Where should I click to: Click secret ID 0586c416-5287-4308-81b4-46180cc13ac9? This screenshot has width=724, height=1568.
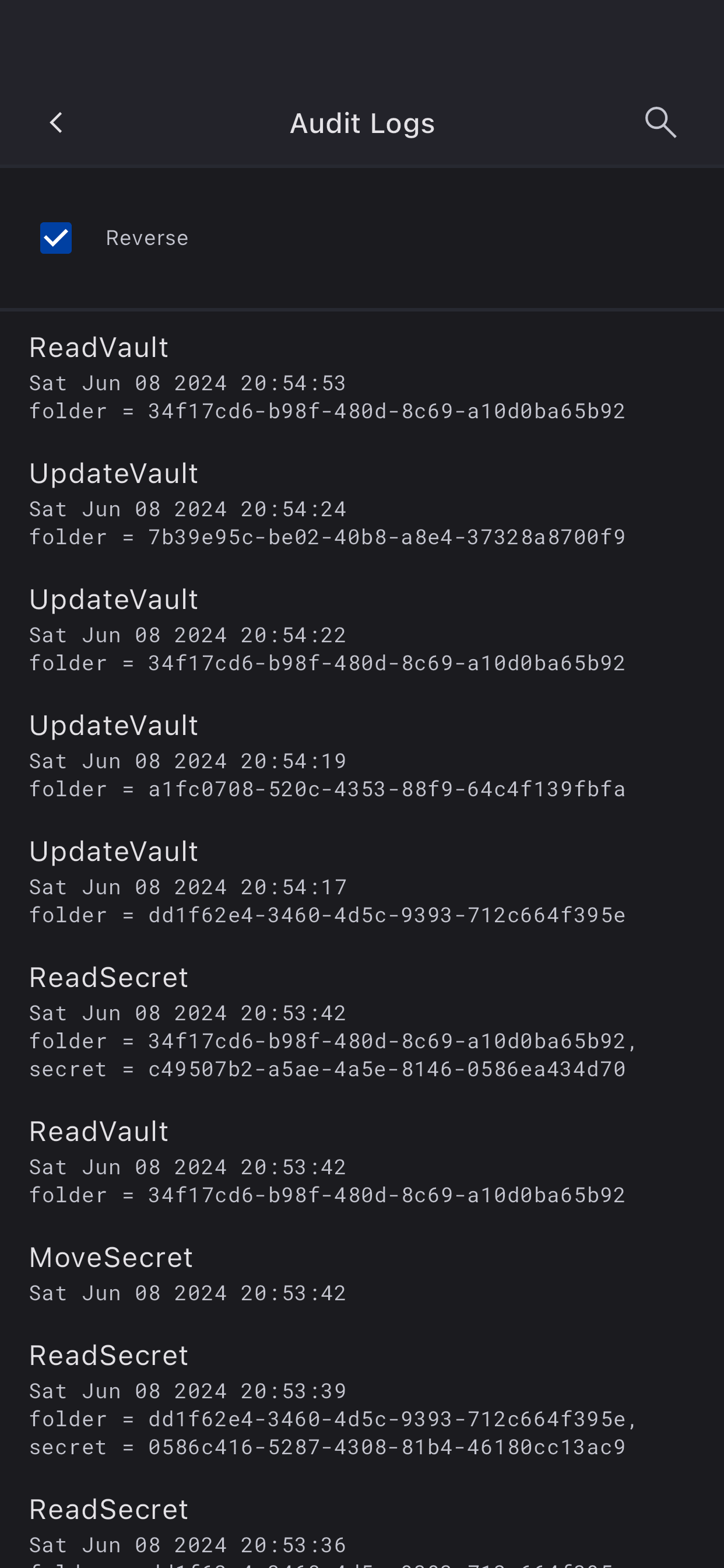point(387,1447)
